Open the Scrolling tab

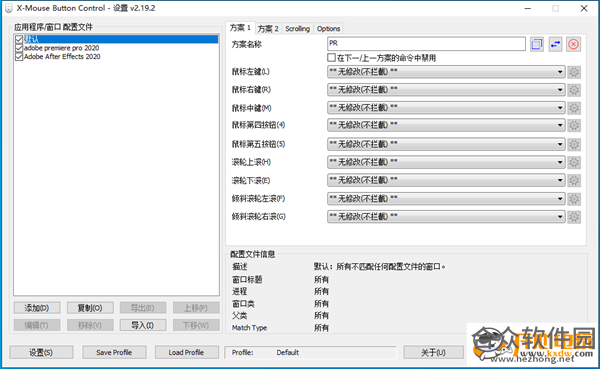pyautogui.click(x=297, y=29)
